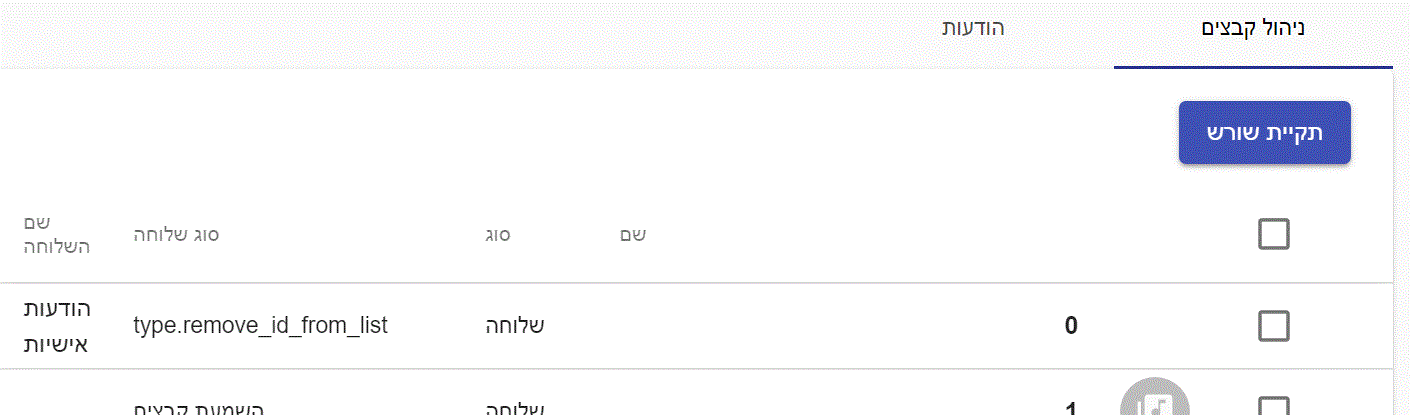Click שלוחה type cell in row 0
The image size is (1411, 415).
514,326
